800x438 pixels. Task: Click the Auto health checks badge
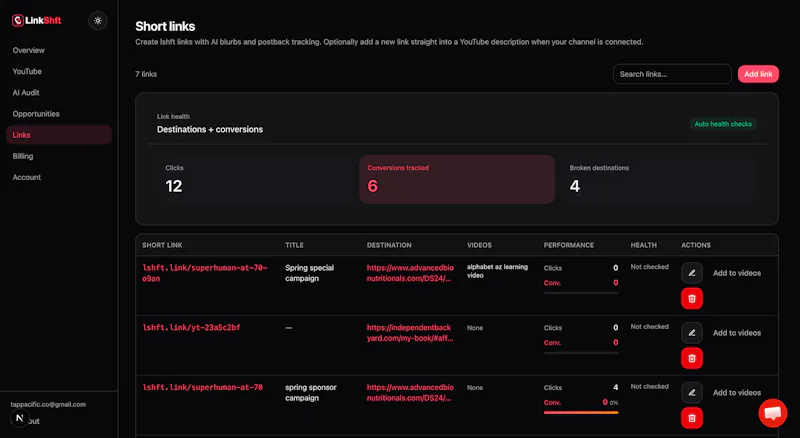pyautogui.click(x=723, y=124)
